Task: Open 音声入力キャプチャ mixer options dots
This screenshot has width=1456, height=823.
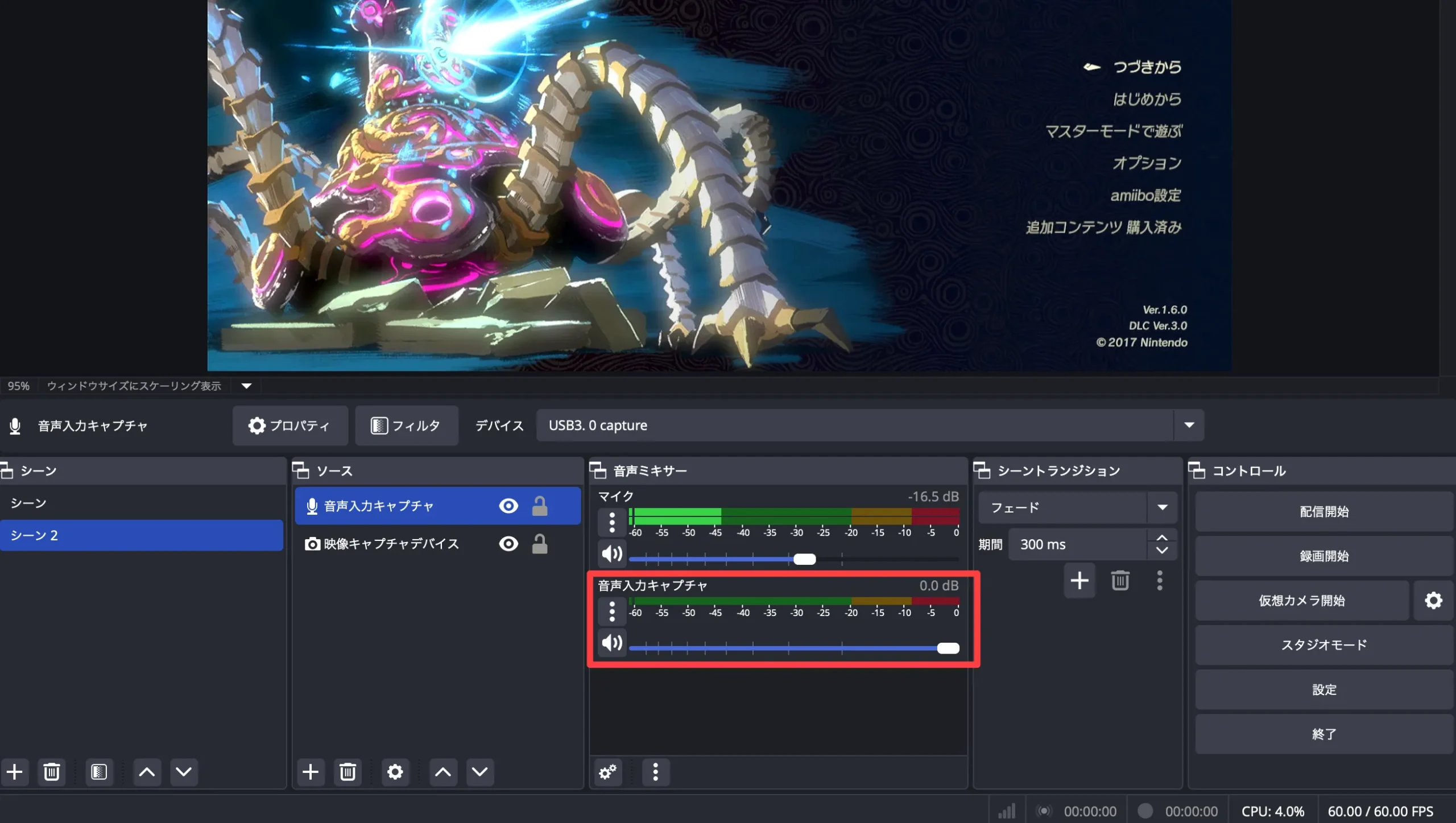Action: (612, 611)
